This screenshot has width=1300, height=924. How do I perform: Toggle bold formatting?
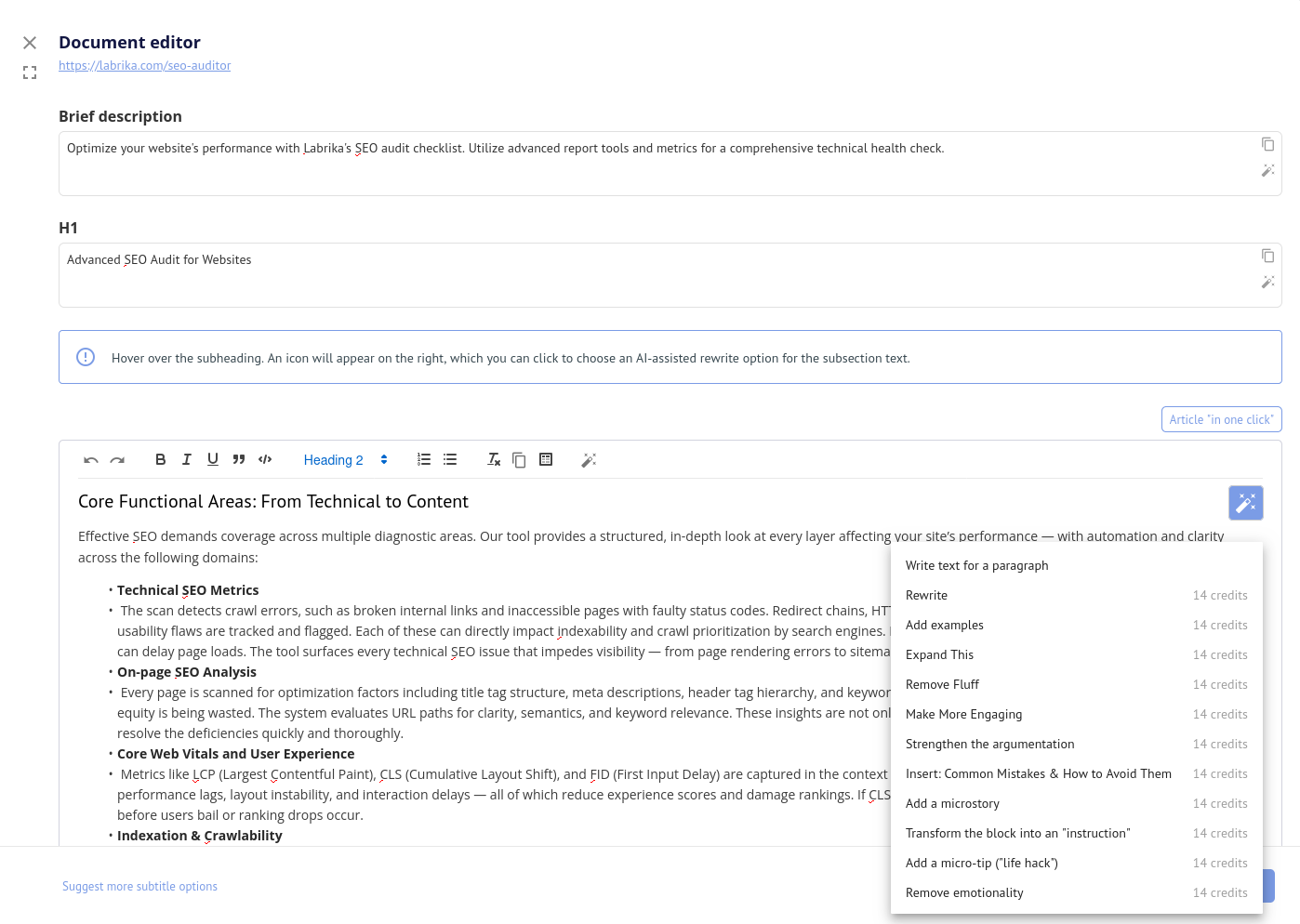pos(160,459)
